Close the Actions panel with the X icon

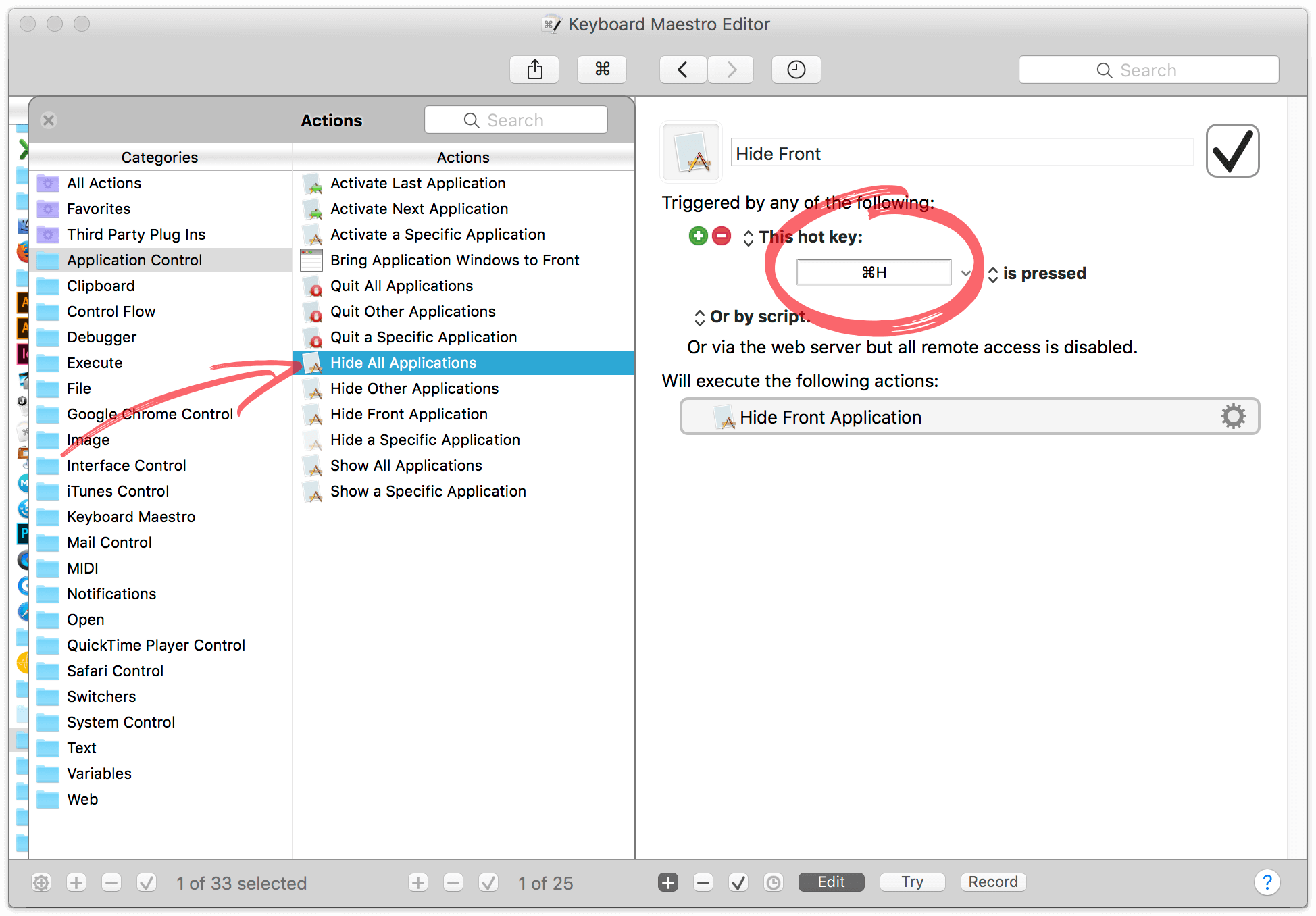coord(49,120)
